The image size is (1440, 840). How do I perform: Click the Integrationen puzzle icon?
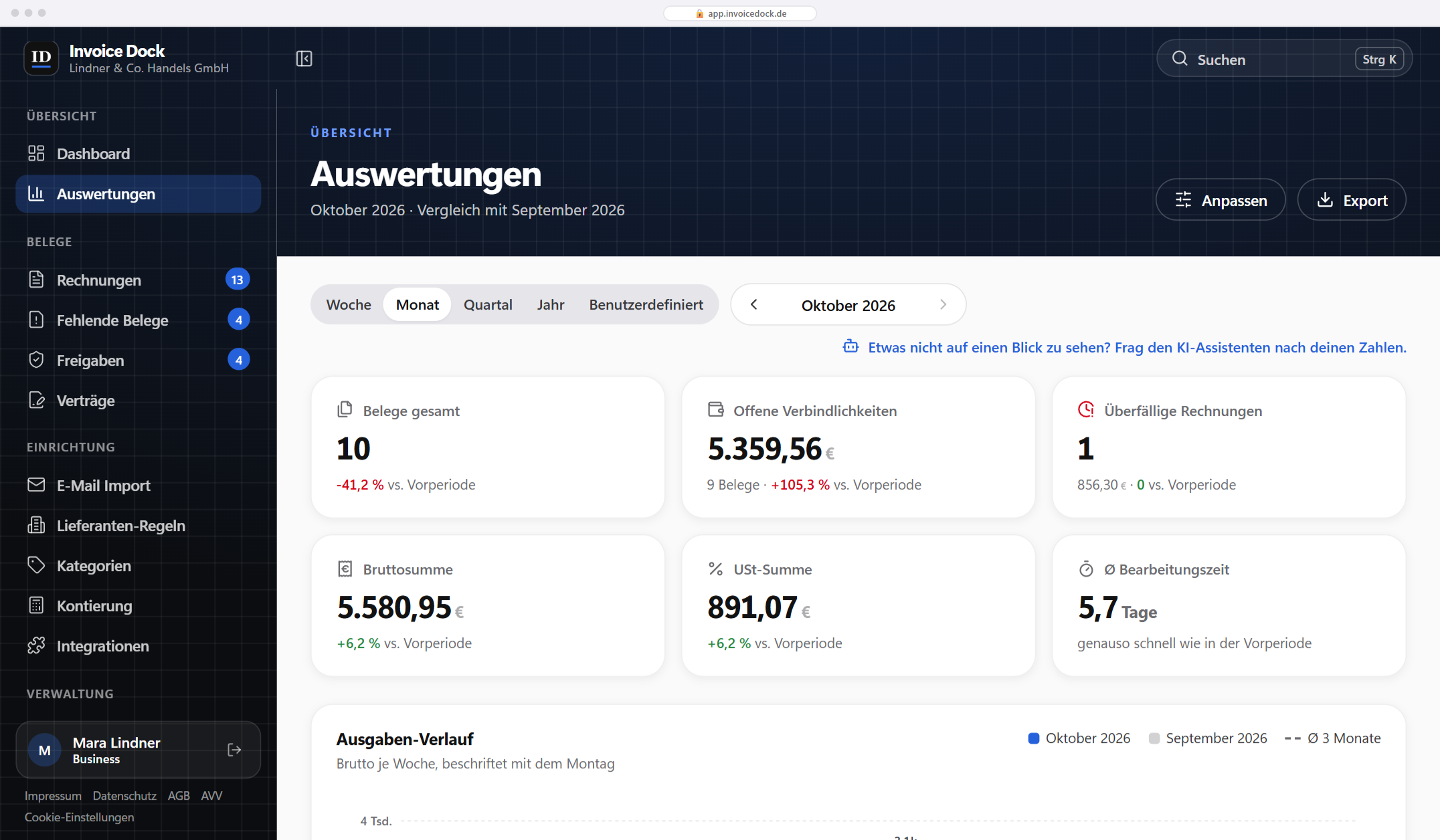point(36,645)
